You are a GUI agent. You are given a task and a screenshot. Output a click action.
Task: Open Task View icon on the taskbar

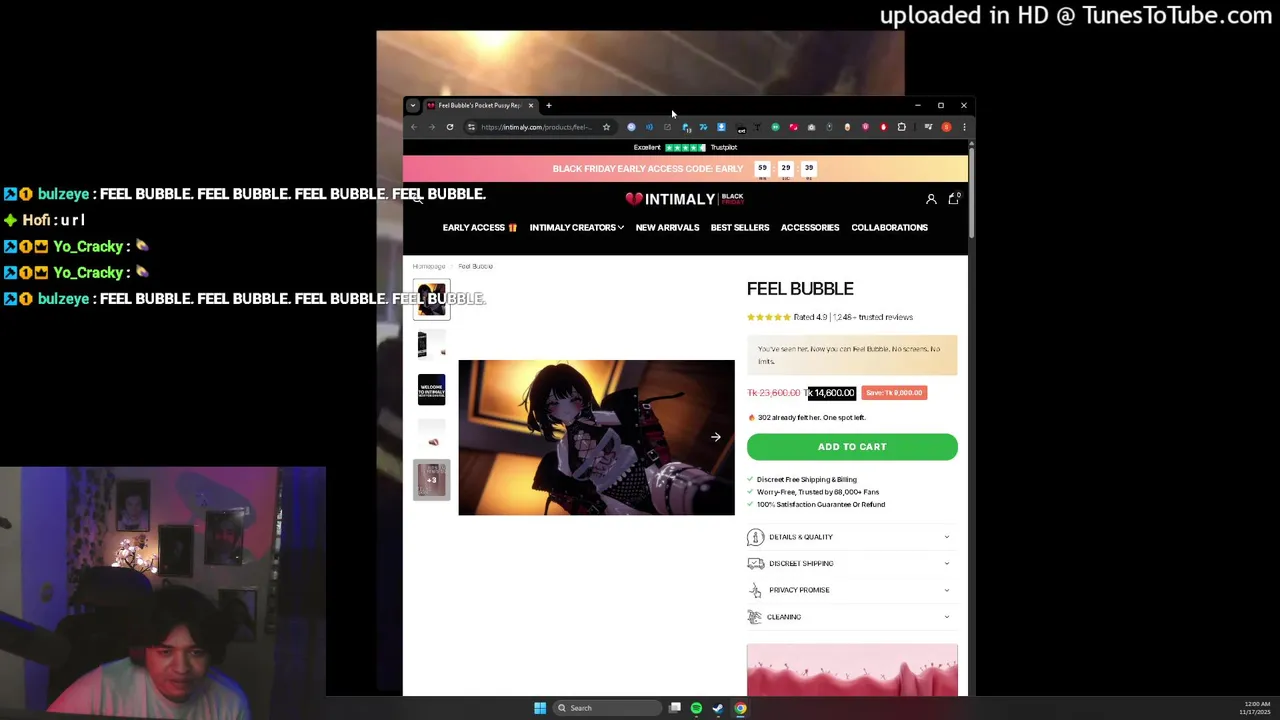pos(675,708)
